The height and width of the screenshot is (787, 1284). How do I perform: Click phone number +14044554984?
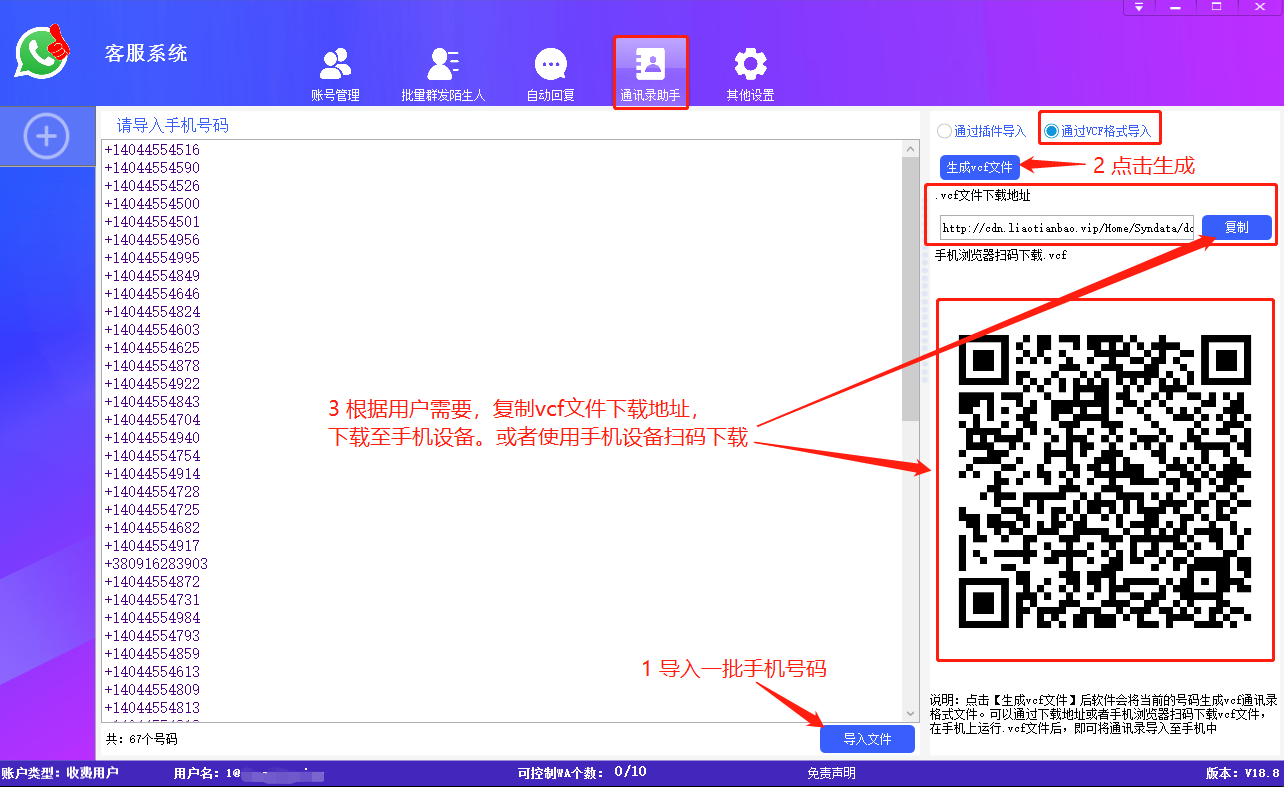[152, 618]
